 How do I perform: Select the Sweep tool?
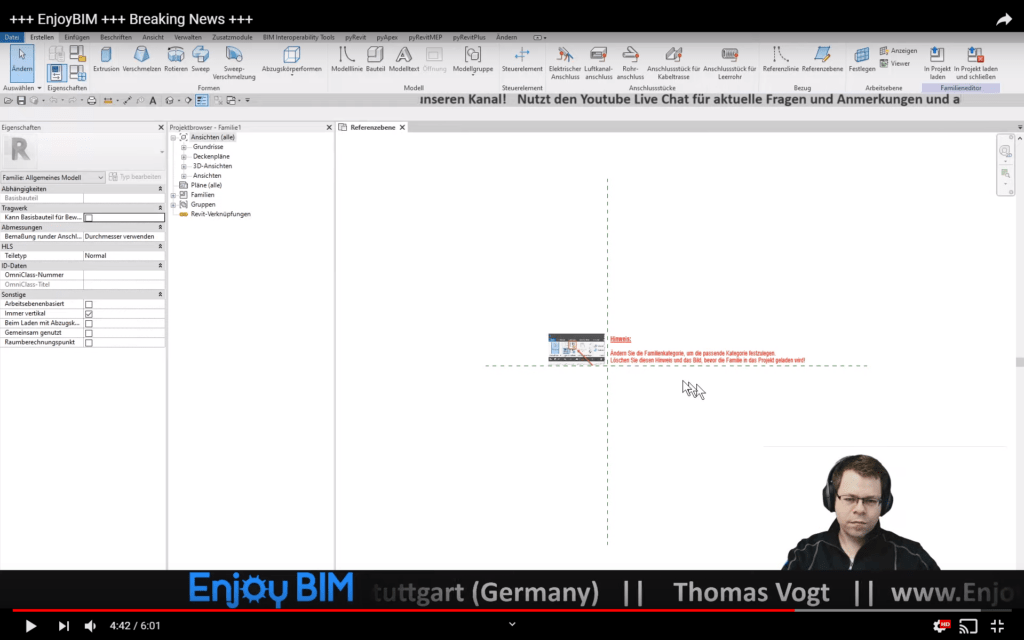[x=200, y=59]
